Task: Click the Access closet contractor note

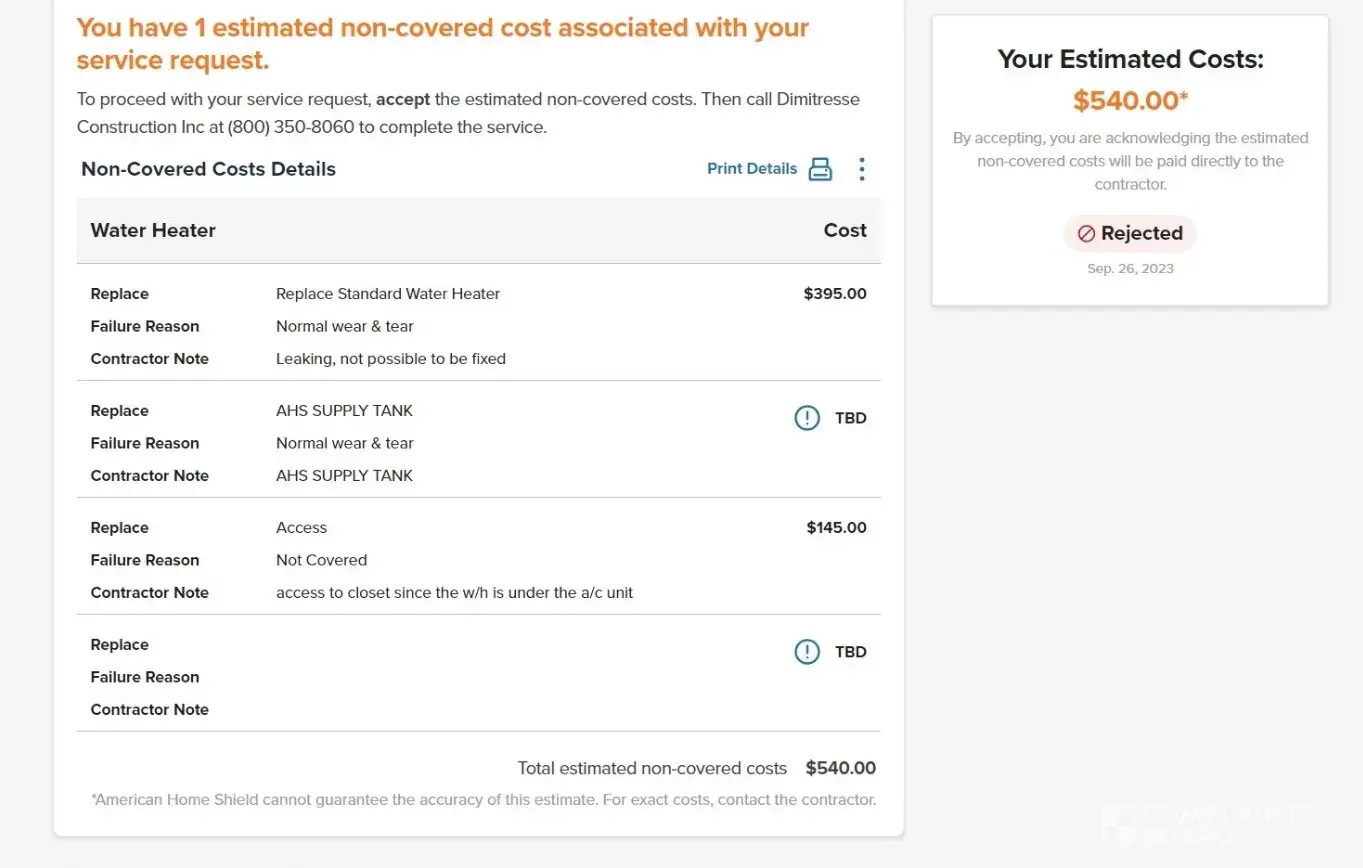Action: click(454, 593)
